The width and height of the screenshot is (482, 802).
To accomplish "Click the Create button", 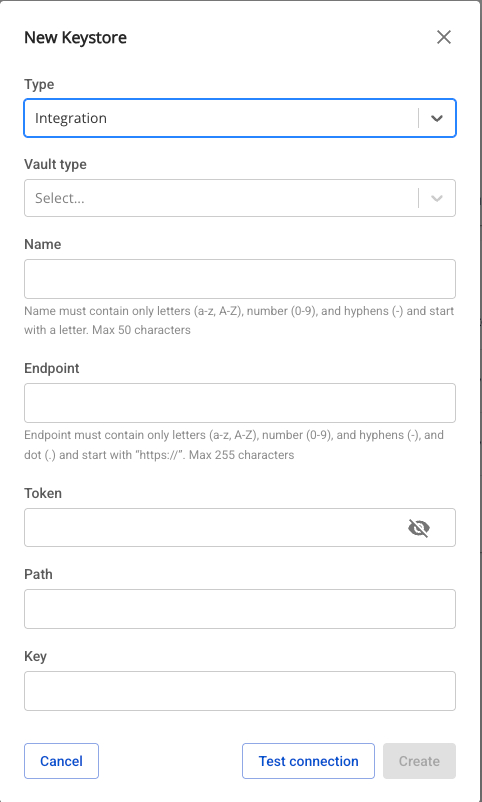I will [420, 761].
